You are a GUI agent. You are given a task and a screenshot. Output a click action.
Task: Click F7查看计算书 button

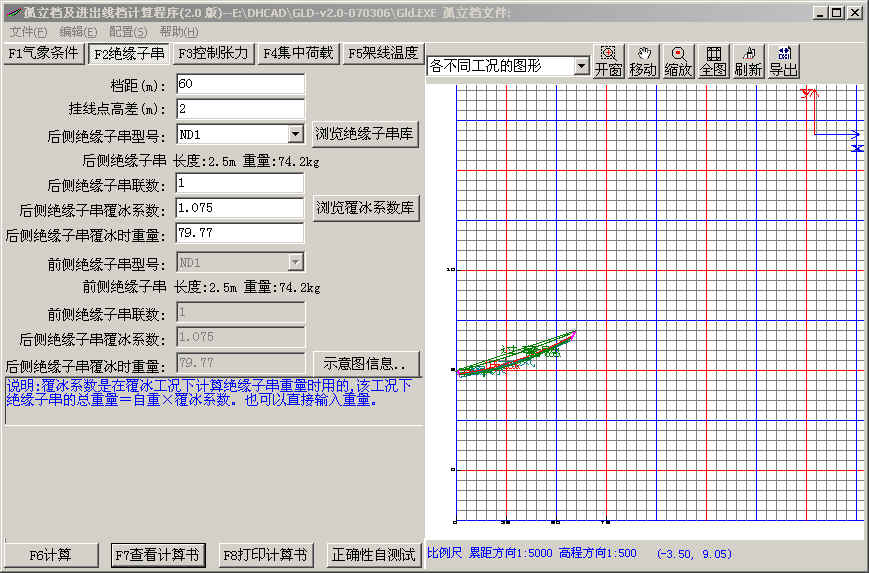pyautogui.click(x=158, y=554)
